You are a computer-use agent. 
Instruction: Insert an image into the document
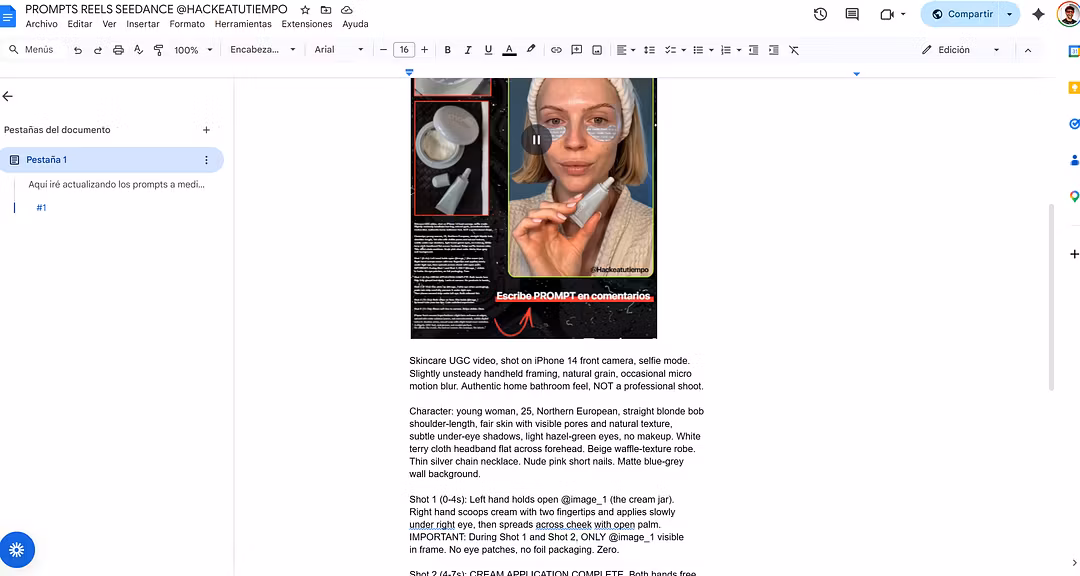click(596, 49)
